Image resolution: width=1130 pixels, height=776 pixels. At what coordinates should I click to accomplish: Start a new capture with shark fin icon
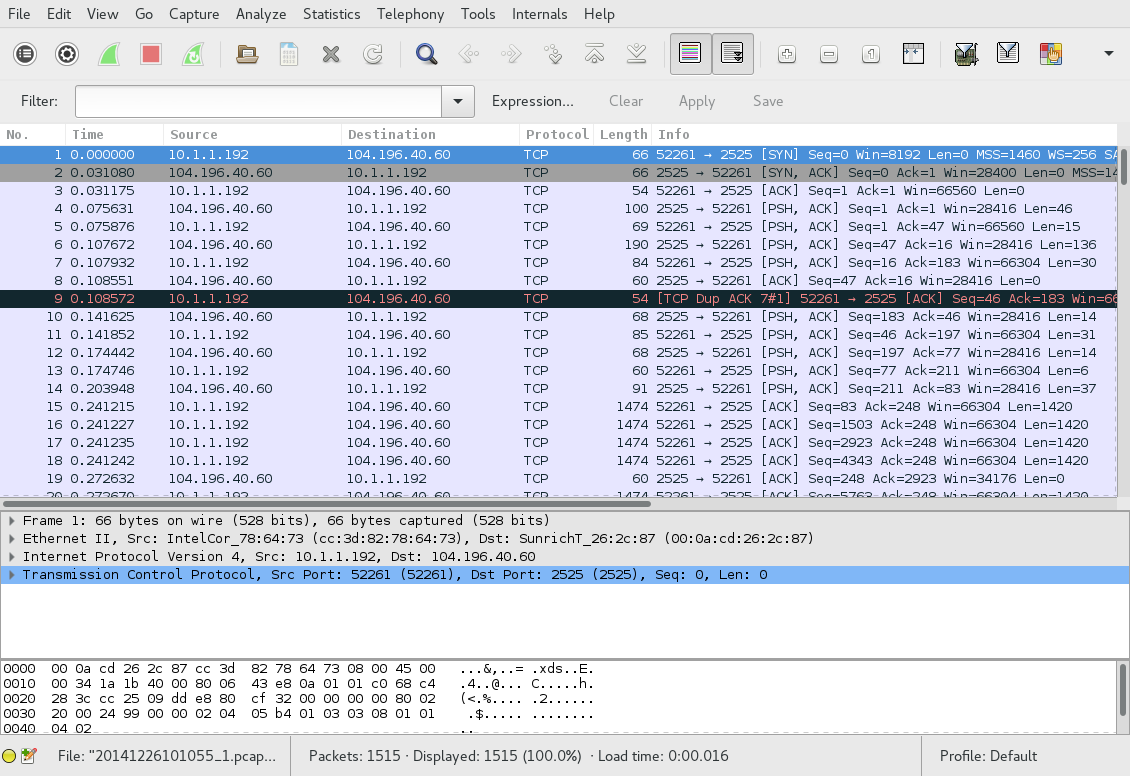click(x=109, y=54)
